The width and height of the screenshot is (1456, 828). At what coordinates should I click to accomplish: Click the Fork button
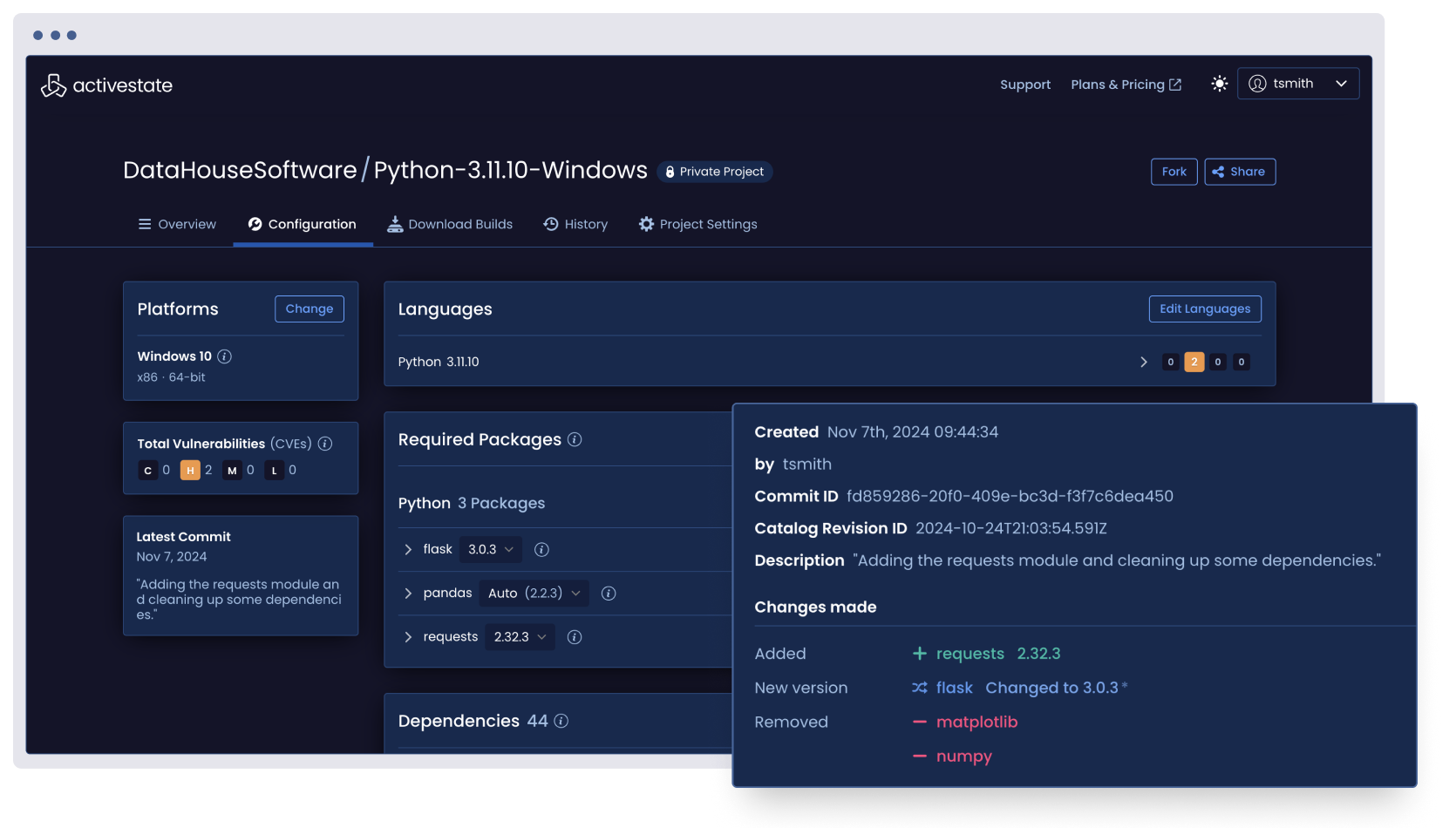coord(1174,172)
